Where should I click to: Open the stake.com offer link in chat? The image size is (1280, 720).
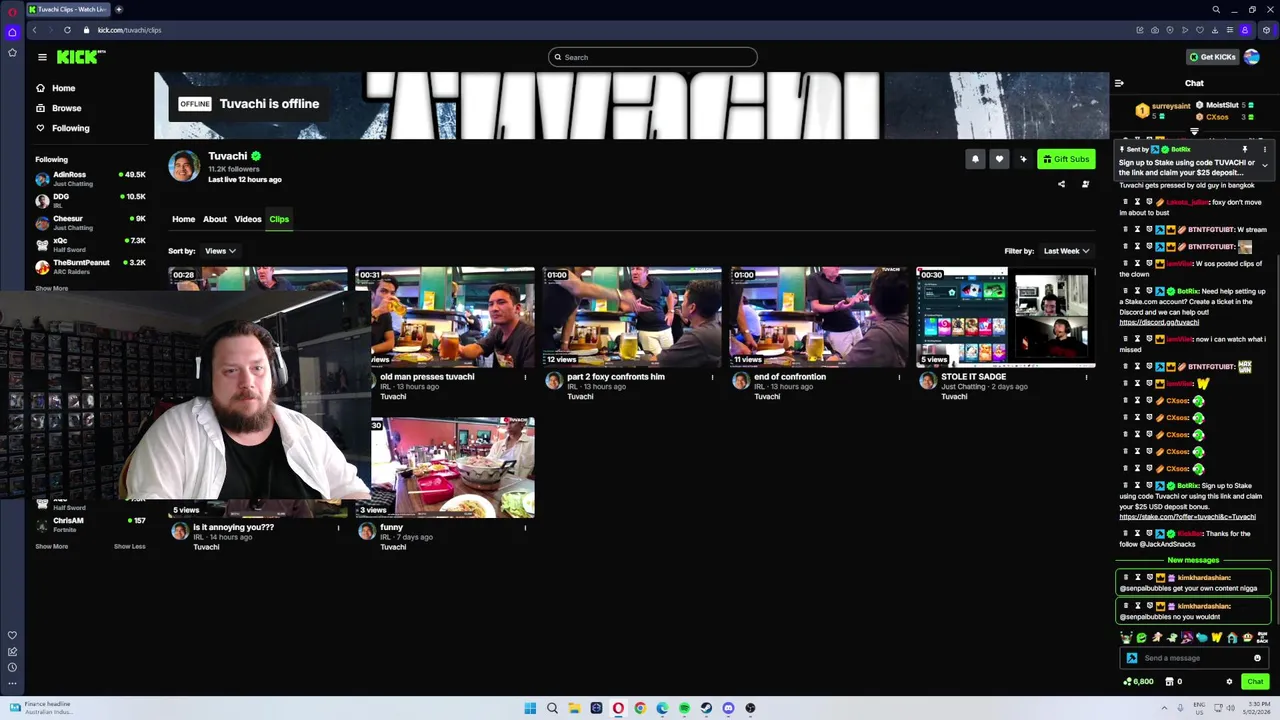tap(1187, 517)
